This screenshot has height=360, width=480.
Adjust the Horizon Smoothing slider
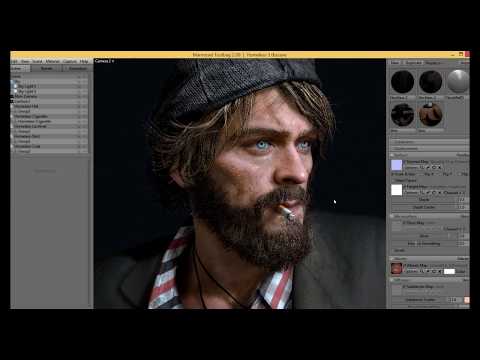point(424,244)
